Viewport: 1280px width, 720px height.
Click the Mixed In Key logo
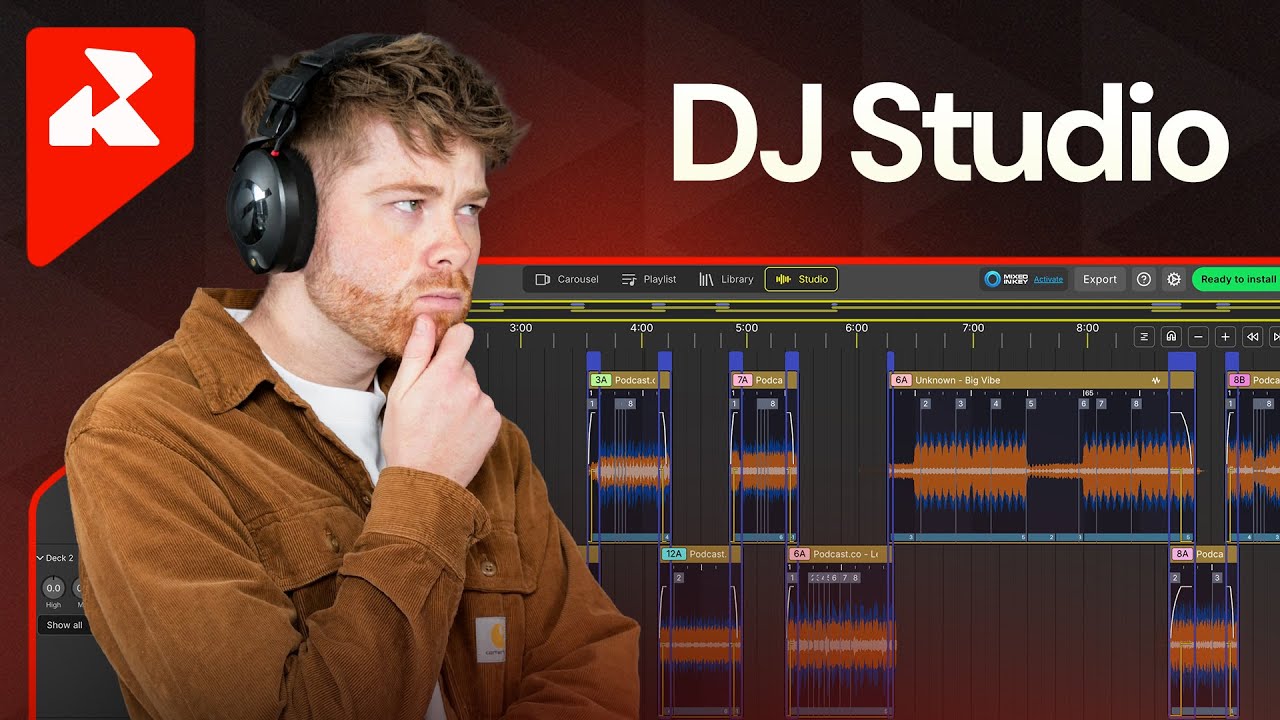tap(1006, 280)
